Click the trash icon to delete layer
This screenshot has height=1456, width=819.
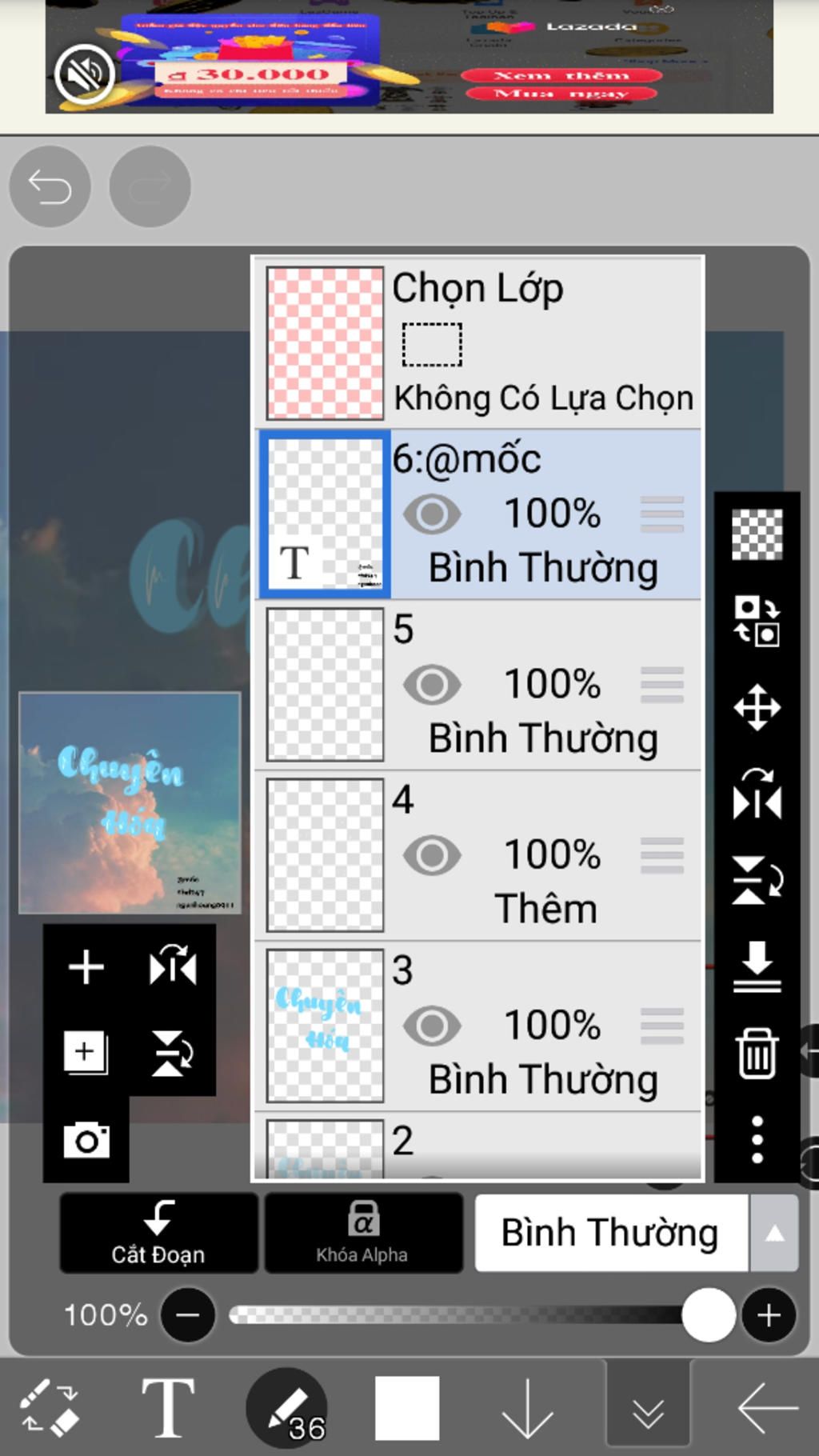[757, 1053]
